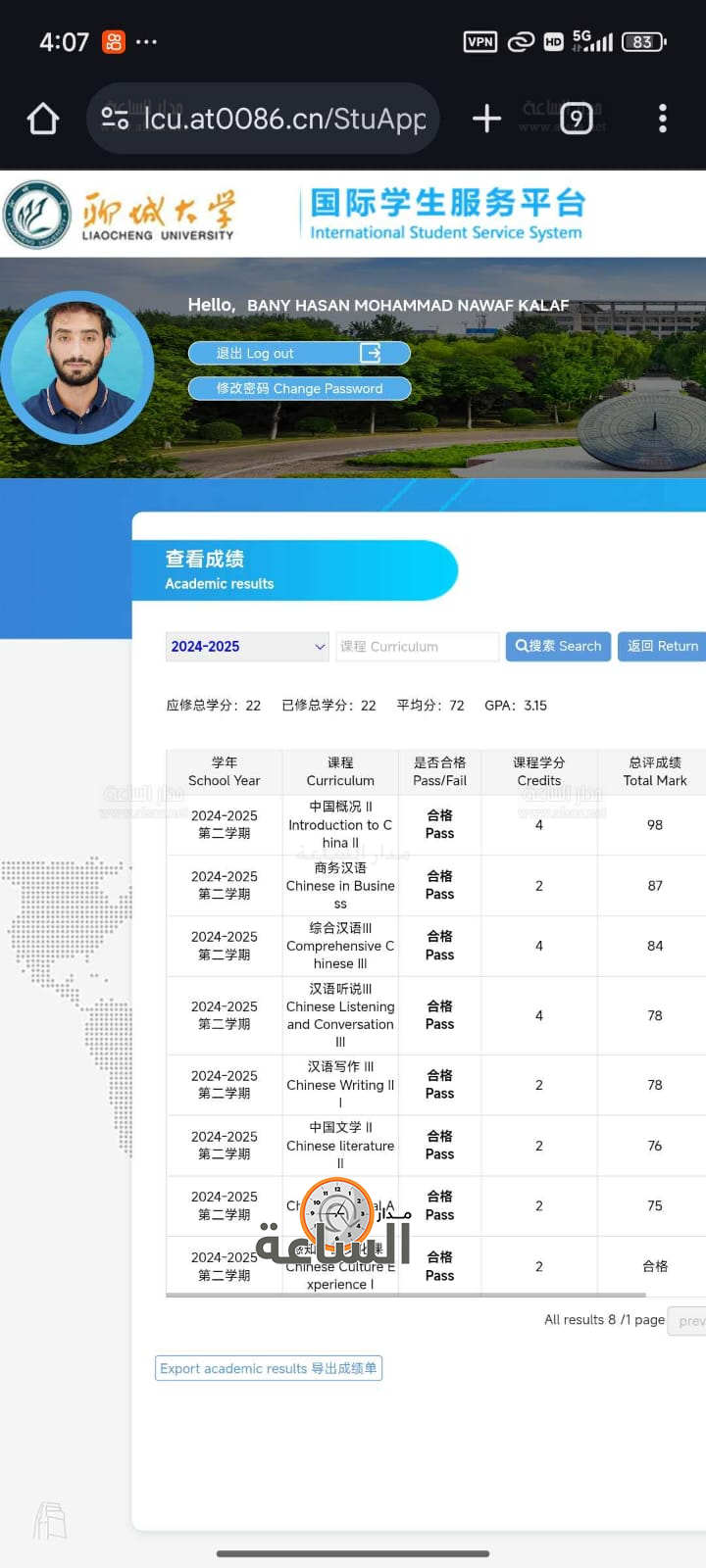Click the School Year column header
The height and width of the screenshot is (1568, 706).
click(225, 771)
